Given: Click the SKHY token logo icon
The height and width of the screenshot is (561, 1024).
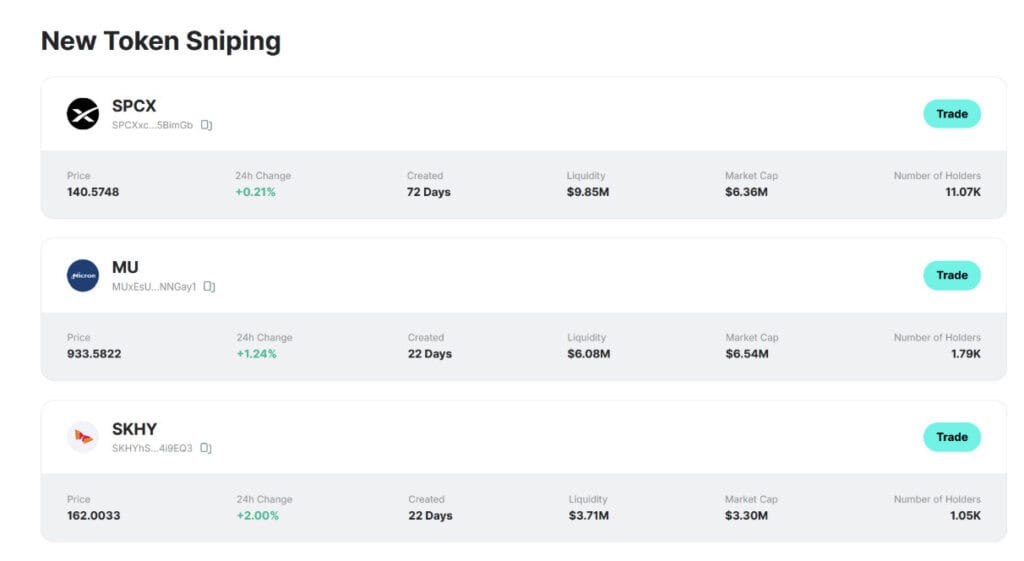Looking at the screenshot, I should 83,437.
